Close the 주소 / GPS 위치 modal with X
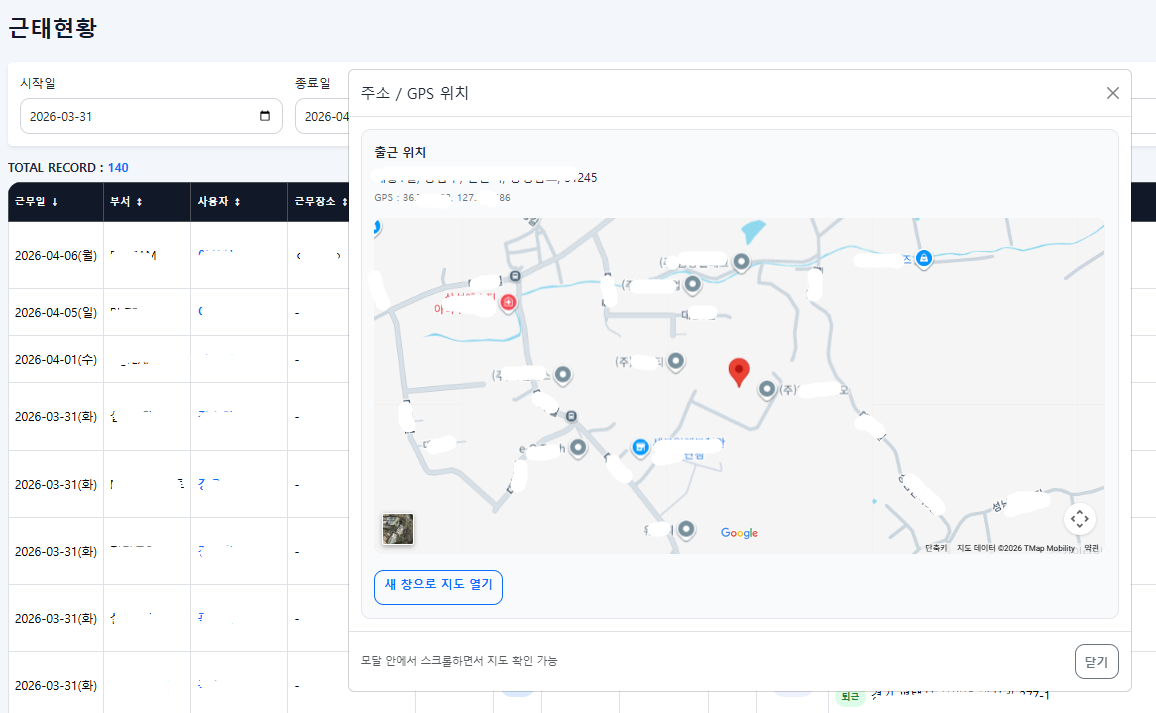This screenshot has width=1156, height=713. 1113,93
